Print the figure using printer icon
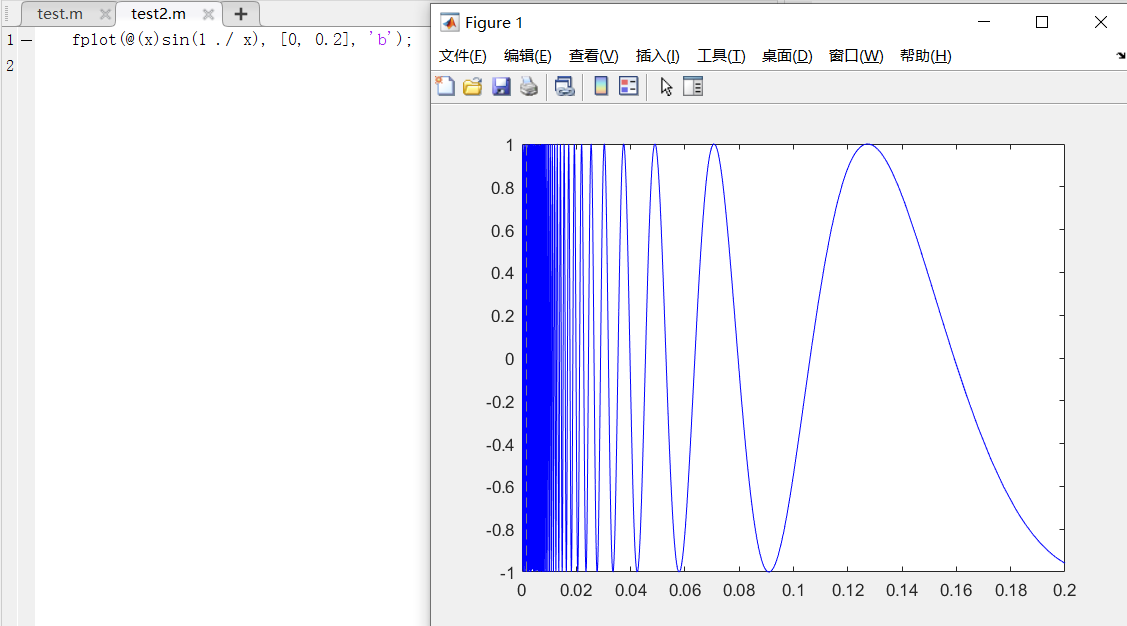Viewport: 1127px width, 626px height. click(529, 87)
